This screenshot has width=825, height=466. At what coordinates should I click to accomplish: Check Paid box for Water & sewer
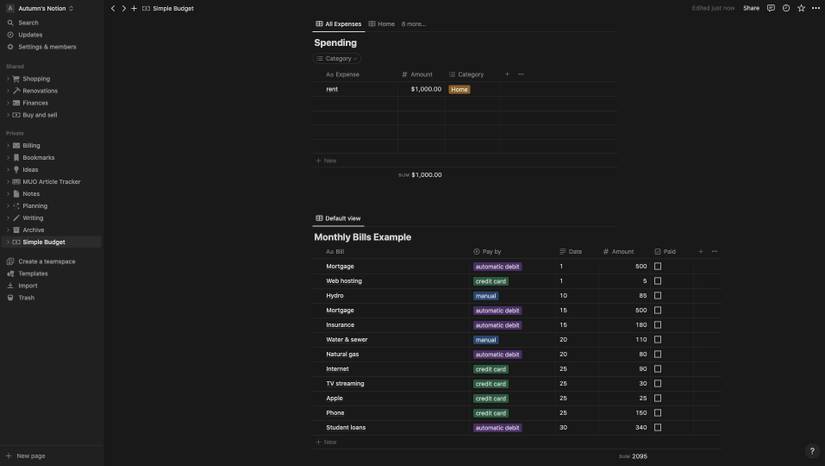(658, 340)
